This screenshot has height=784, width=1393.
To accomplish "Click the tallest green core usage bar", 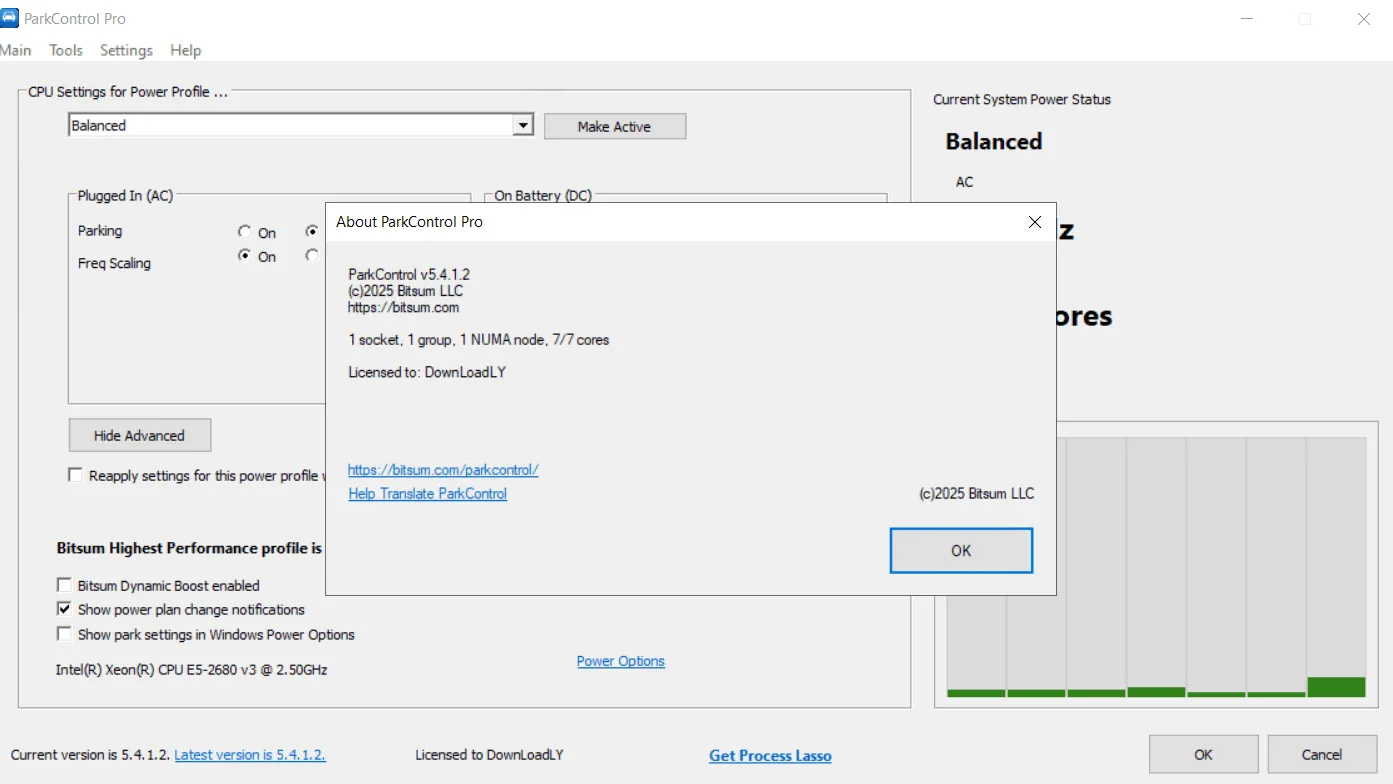I will [x=1336, y=687].
